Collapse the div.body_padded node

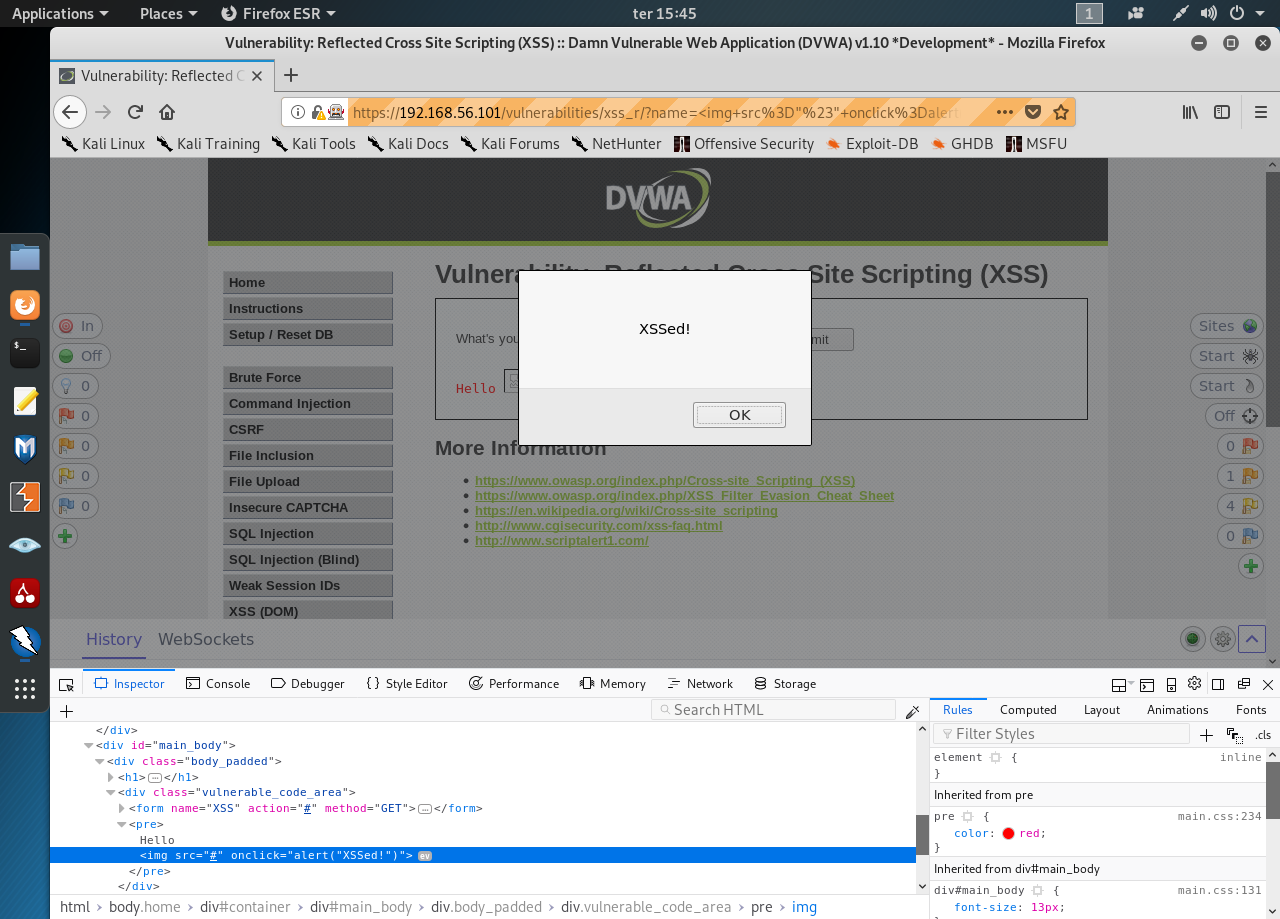tap(99, 761)
